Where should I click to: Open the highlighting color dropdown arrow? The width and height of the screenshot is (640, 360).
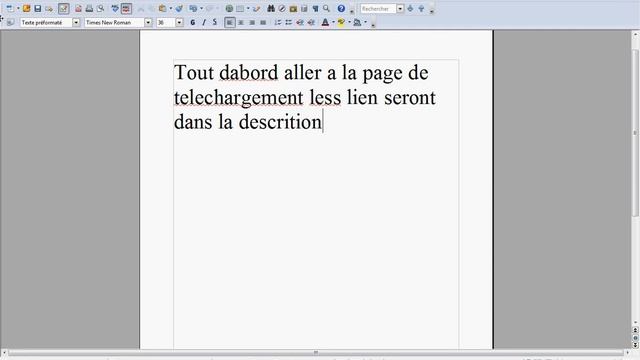click(349, 22)
